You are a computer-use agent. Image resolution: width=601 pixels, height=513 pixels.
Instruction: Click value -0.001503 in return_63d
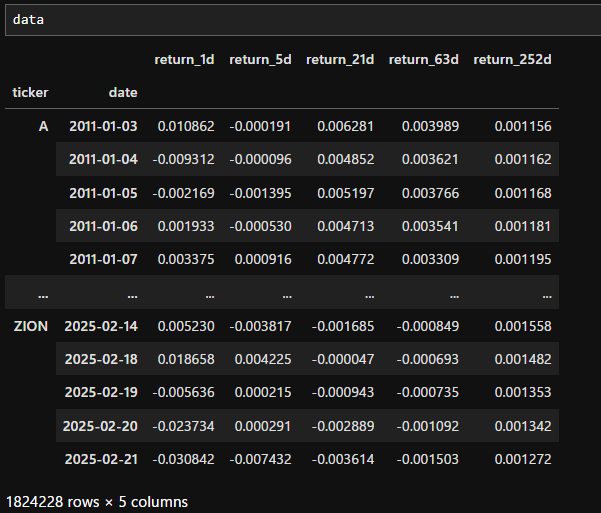pos(427,459)
